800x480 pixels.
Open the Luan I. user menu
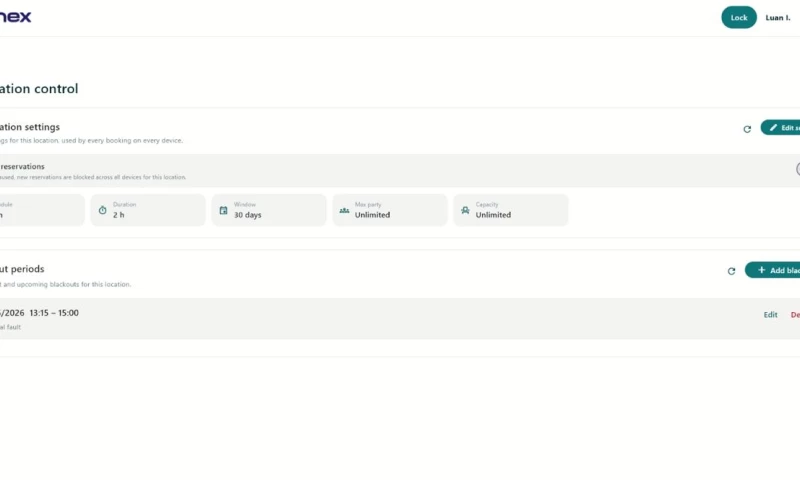pyautogui.click(x=778, y=18)
